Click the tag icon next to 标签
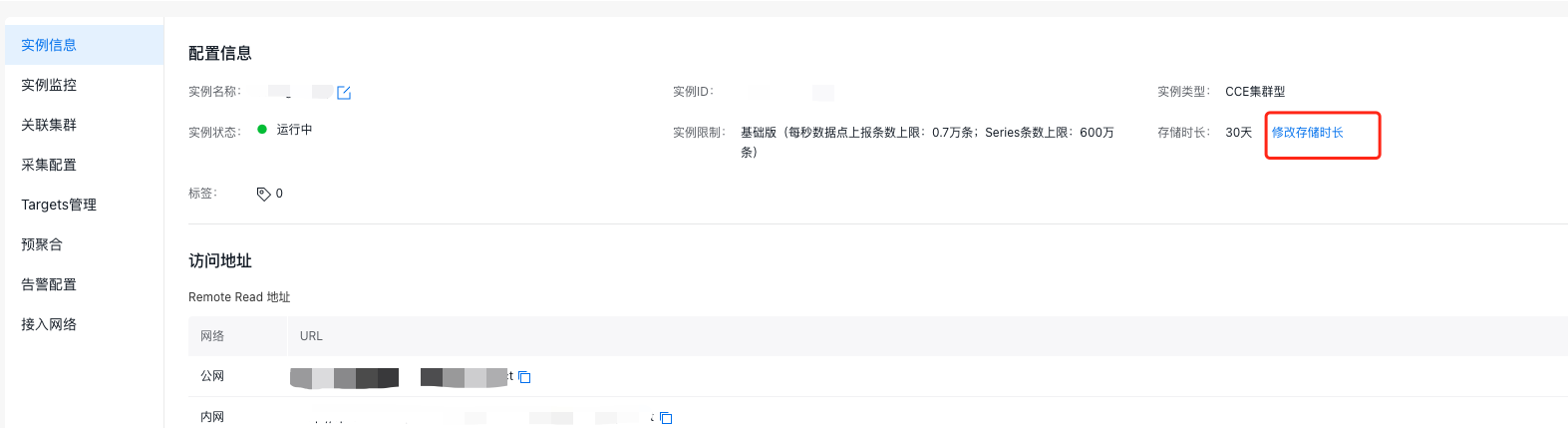 [263, 194]
